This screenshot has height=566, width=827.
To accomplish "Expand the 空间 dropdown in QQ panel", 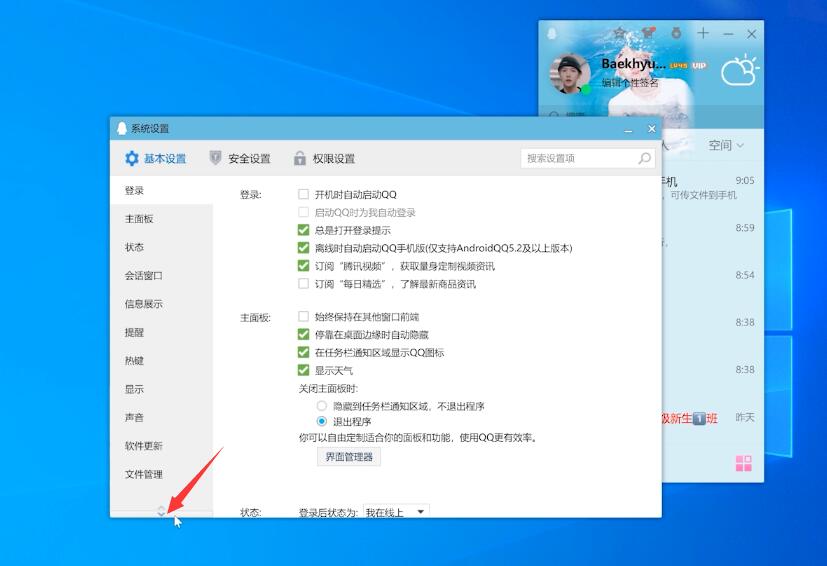I will [726, 145].
